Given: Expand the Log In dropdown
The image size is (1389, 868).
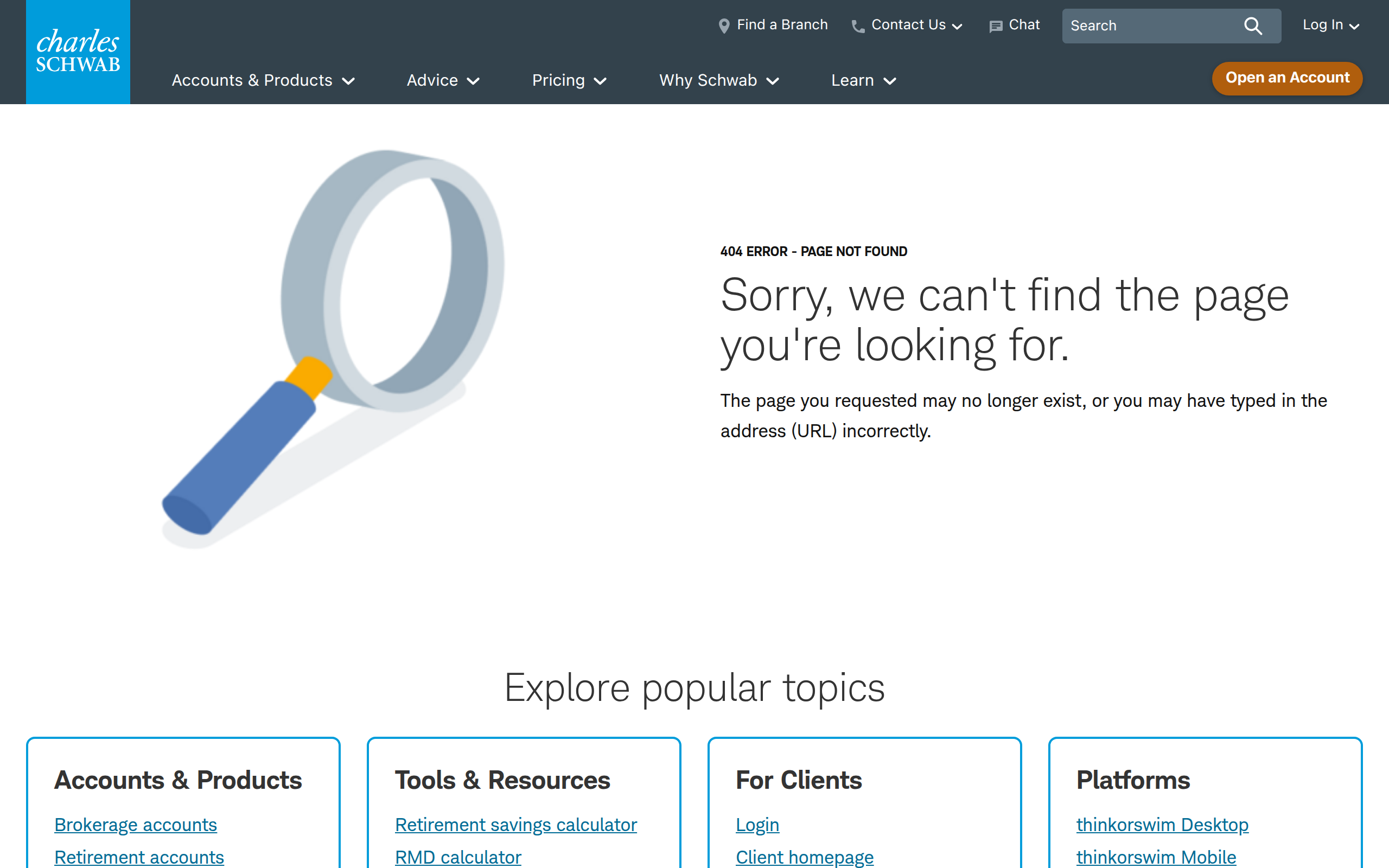Looking at the screenshot, I should click(x=1330, y=25).
